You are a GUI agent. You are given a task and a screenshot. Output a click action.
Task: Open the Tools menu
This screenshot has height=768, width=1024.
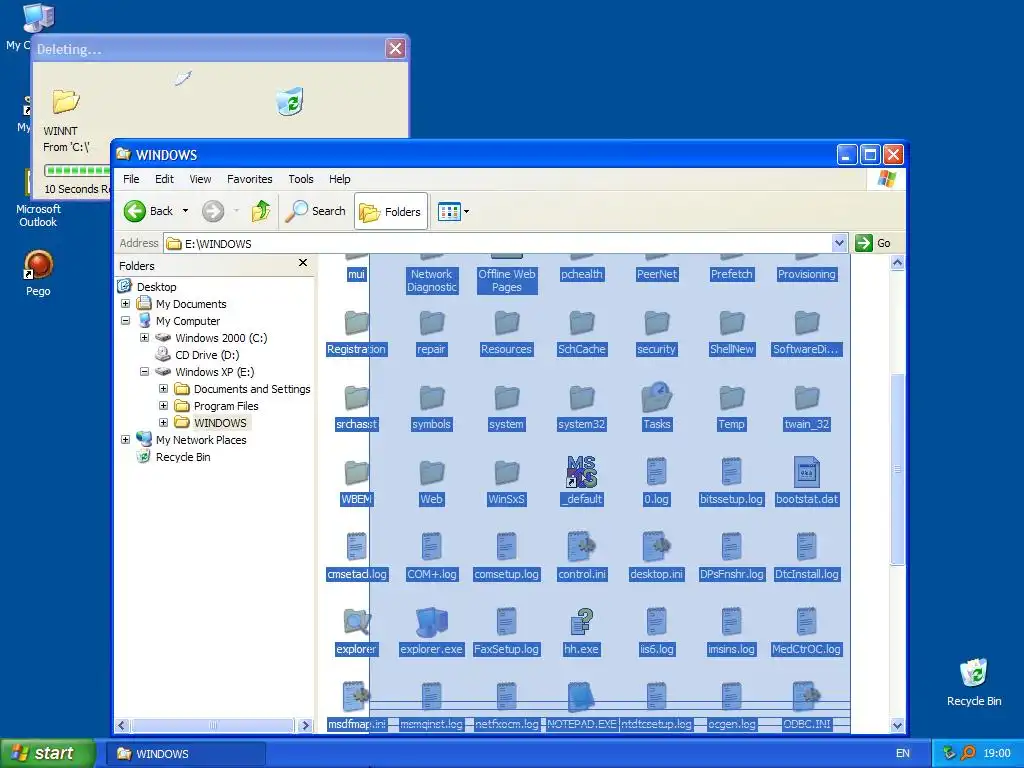[x=300, y=179]
